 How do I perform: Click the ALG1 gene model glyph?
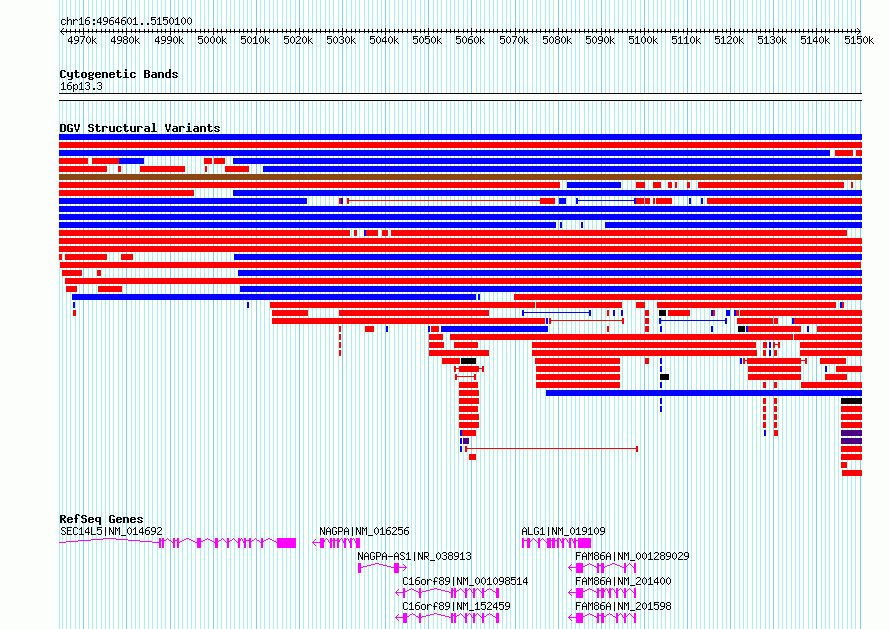click(x=556, y=543)
